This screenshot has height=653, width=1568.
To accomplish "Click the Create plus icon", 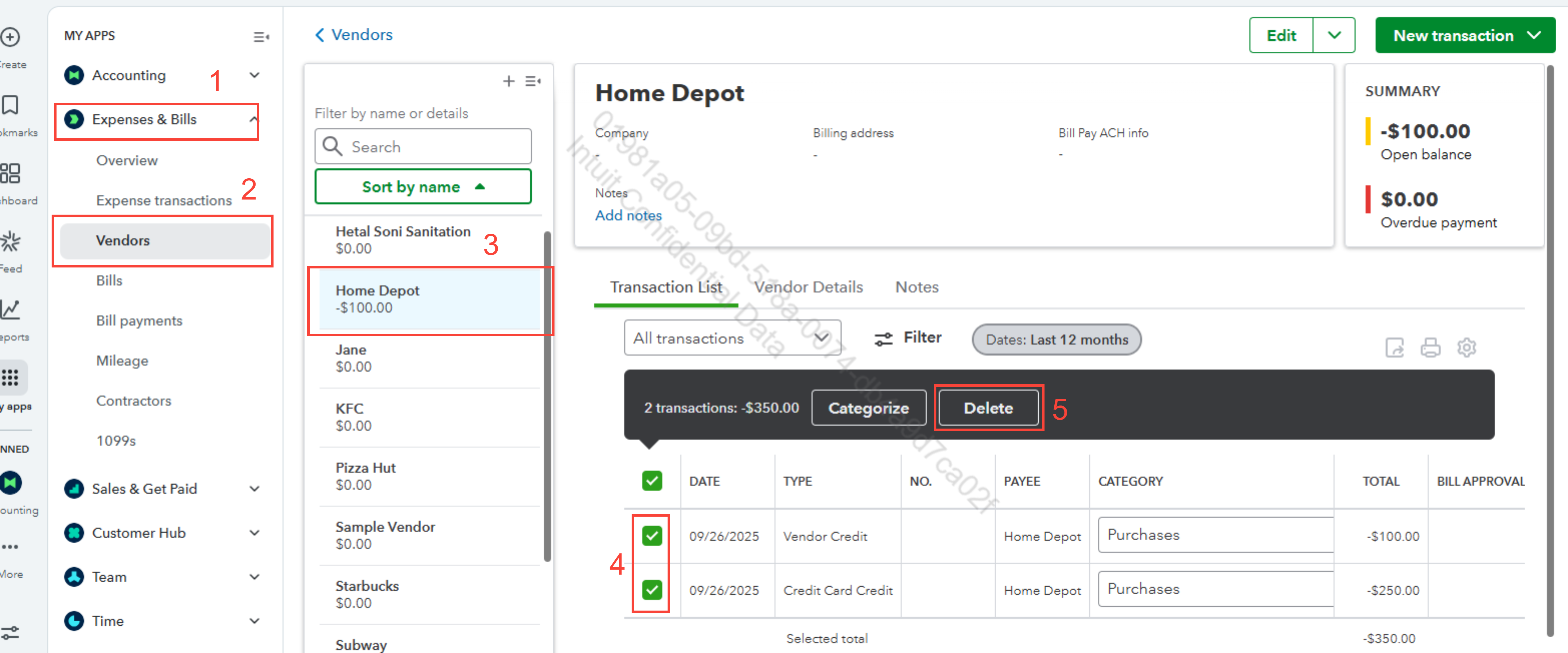I will [x=10, y=37].
